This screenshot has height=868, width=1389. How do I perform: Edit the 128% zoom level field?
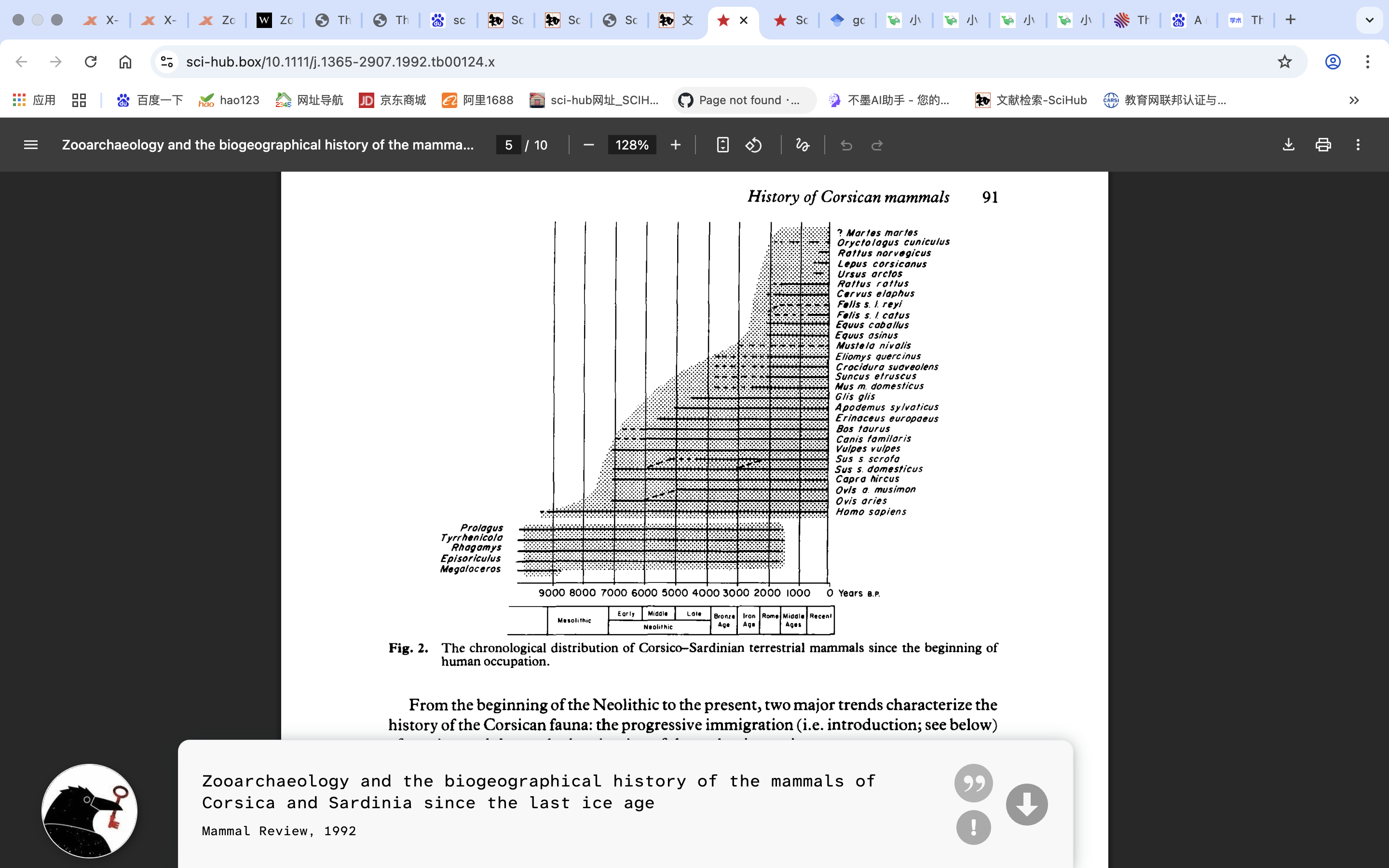tap(632, 145)
